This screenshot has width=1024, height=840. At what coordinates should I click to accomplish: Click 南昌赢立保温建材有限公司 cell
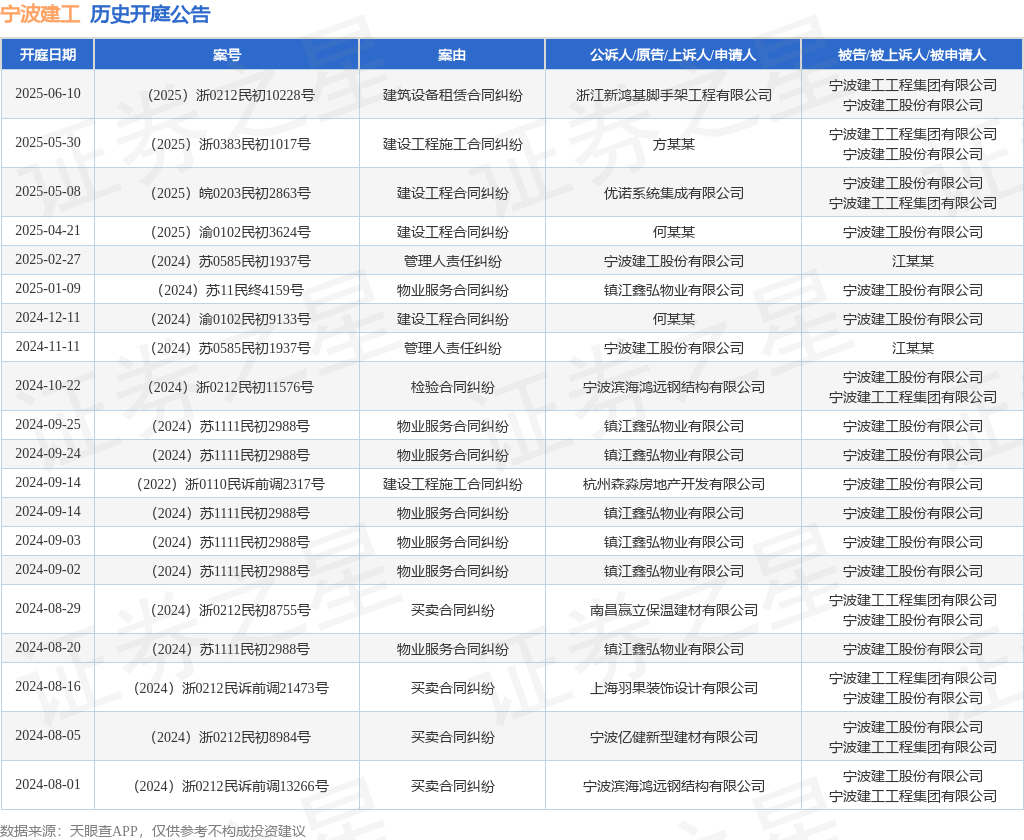coord(673,610)
